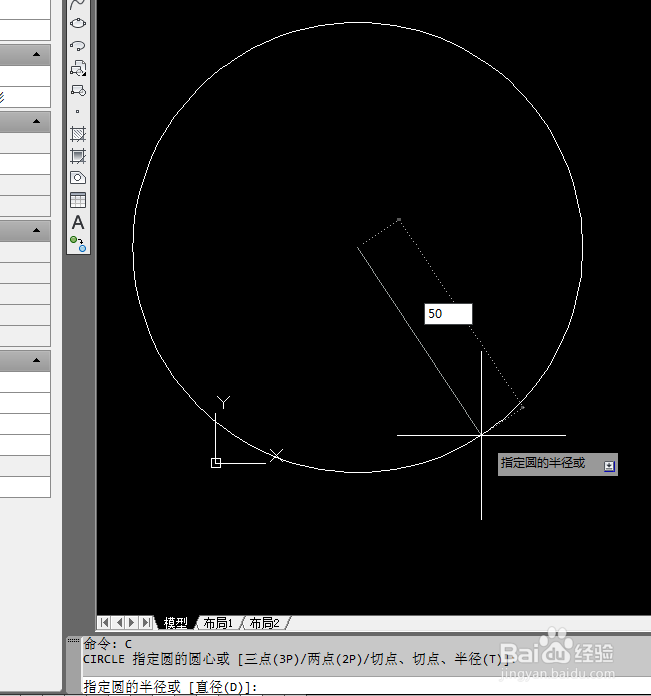
Task: Collapse the first properties panel section
Action: [x=36, y=55]
